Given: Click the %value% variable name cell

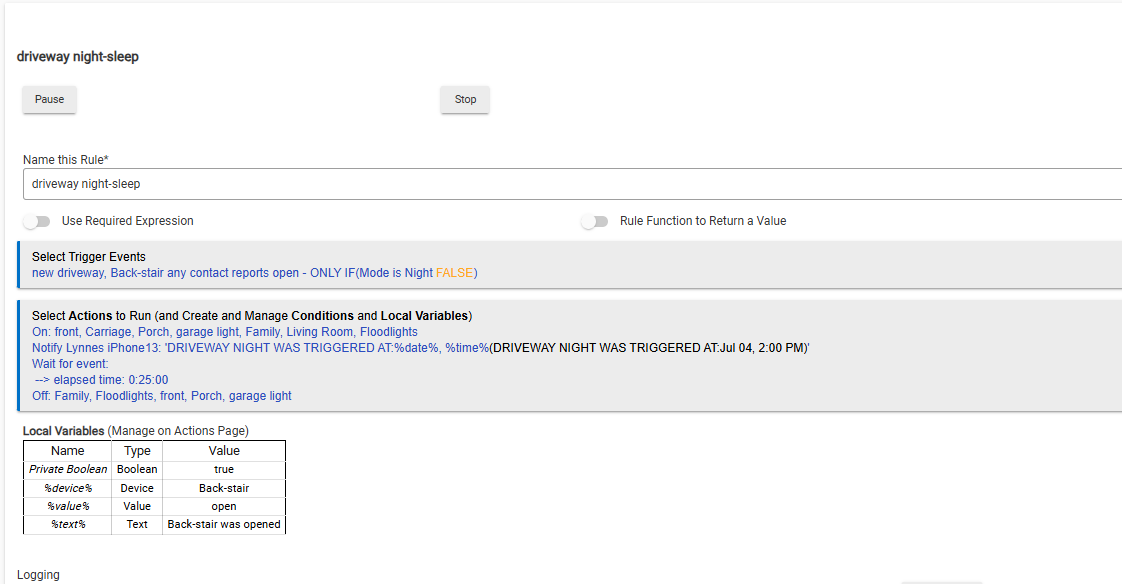Looking at the screenshot, I should pyautogui.click(x=68, y=506).
